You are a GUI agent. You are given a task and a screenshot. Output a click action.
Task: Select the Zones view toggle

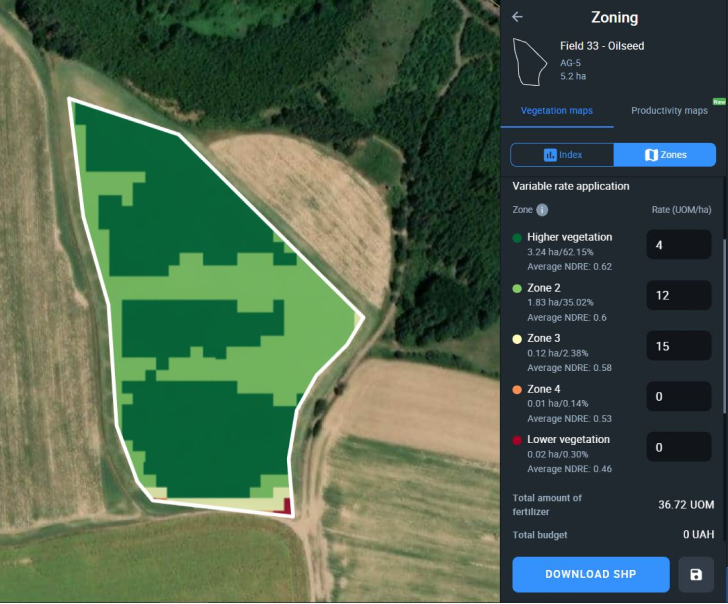click(x=665, y=155)
